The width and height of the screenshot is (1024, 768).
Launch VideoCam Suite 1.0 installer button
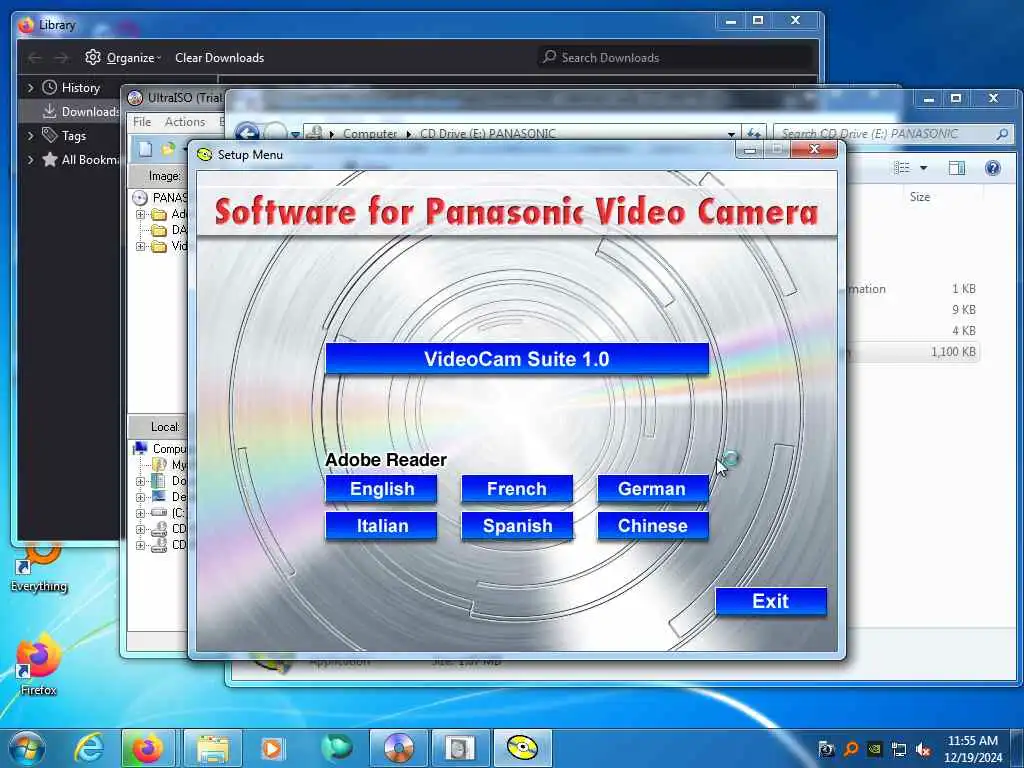[x=517, y=359]
